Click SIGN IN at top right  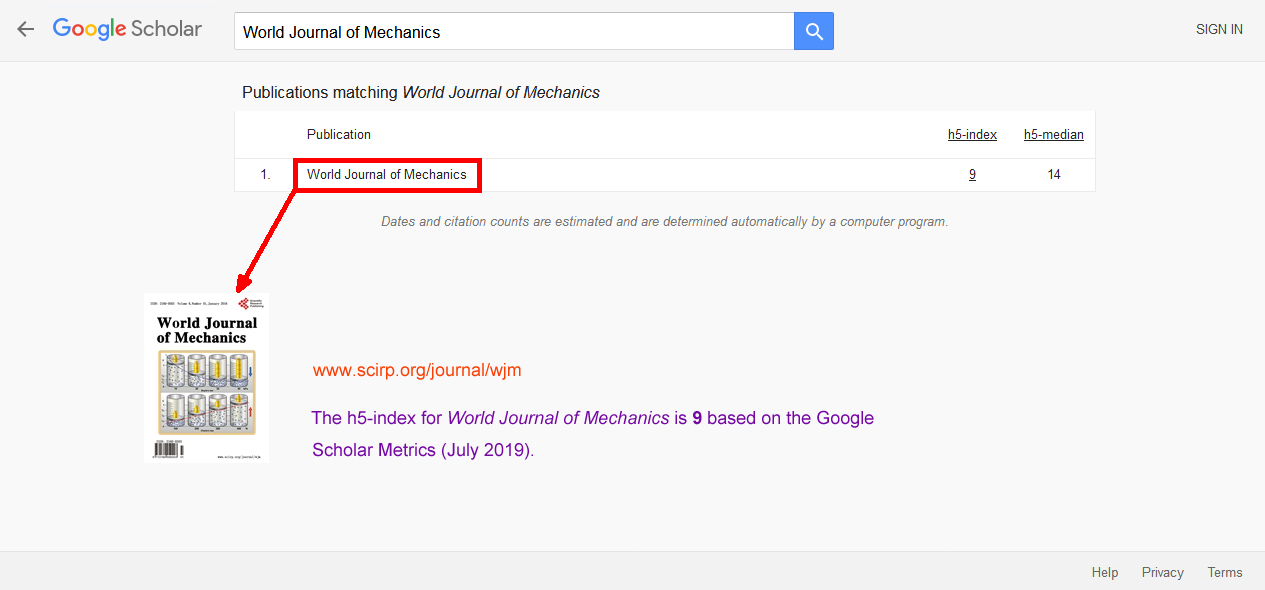click(1219, 29)
